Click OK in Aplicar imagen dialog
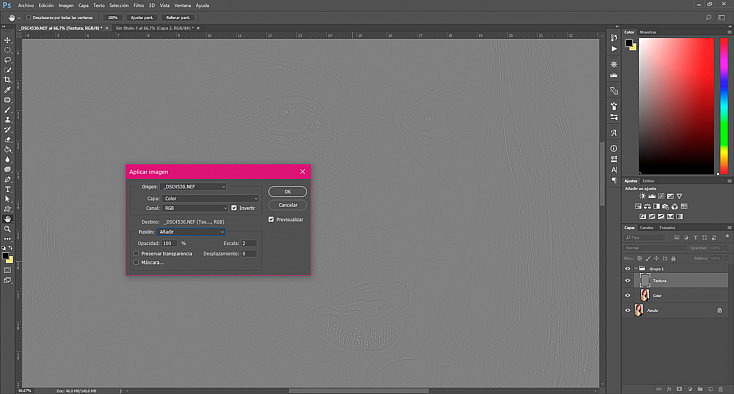 (x=287, y=192)
